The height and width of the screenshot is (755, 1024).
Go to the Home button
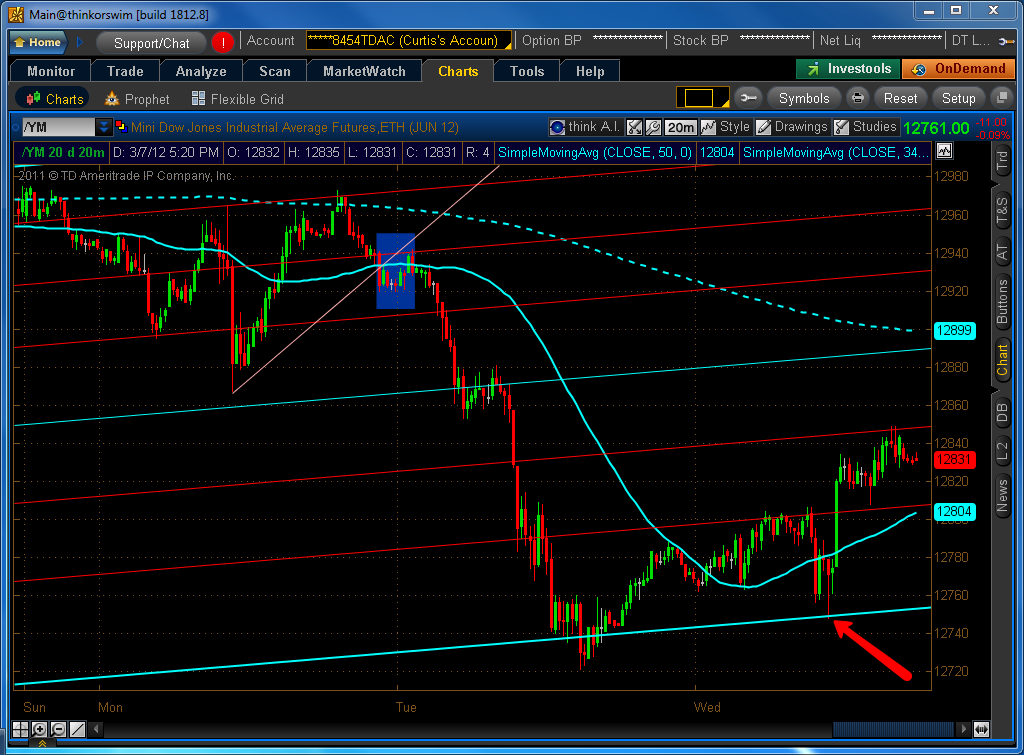(x=39, y=42)
